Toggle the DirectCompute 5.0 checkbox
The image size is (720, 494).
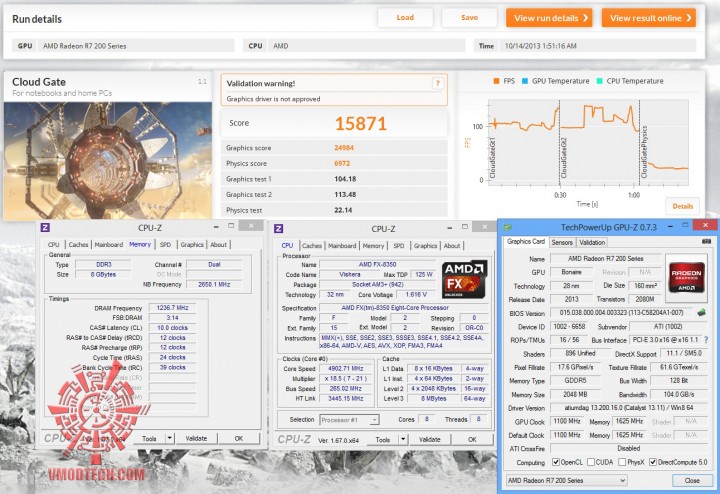pyautogui.click(x=652, y=462)
